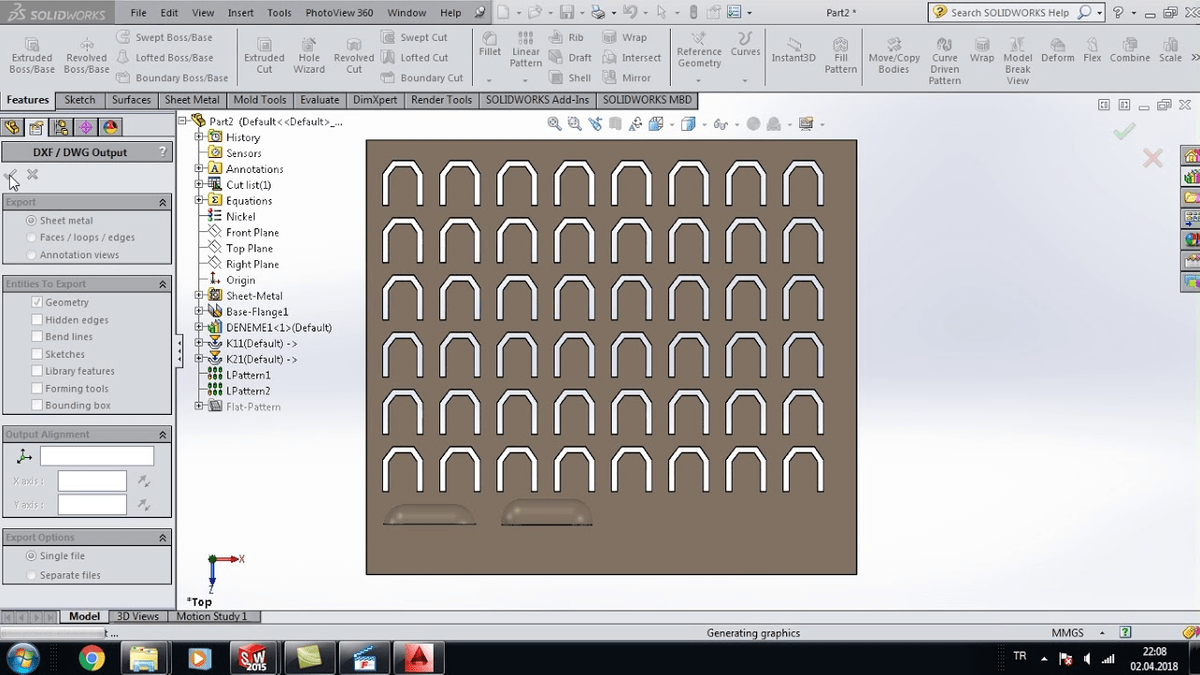Select the Reference Geometry tool
This screenshot has width=1200, height=675.
(x=698, y=52)
